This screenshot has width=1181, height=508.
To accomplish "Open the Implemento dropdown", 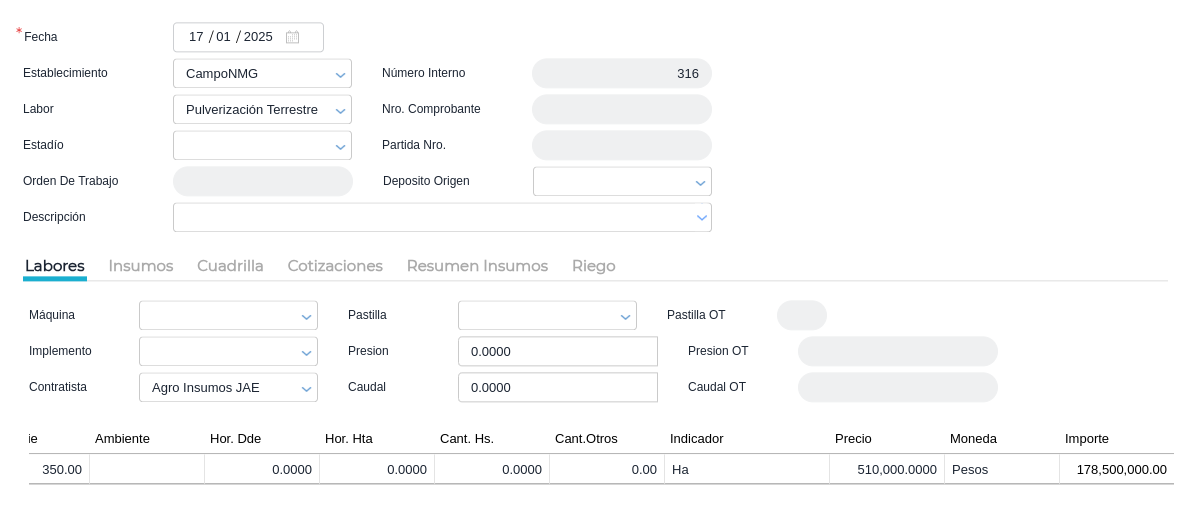I will (x=306, y=353).
